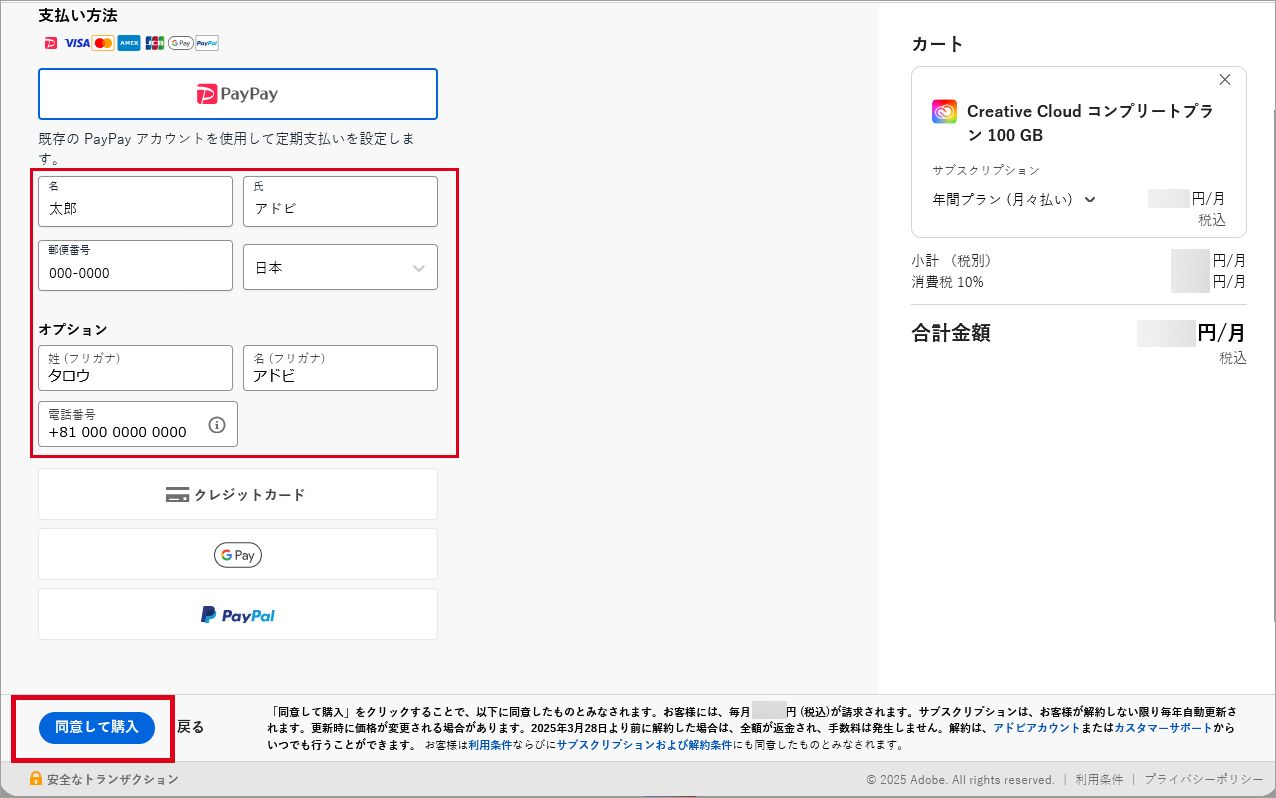Open the アドビアカウント link
The width and height of the screenshot is (1276, 798).
[1036, 728]
